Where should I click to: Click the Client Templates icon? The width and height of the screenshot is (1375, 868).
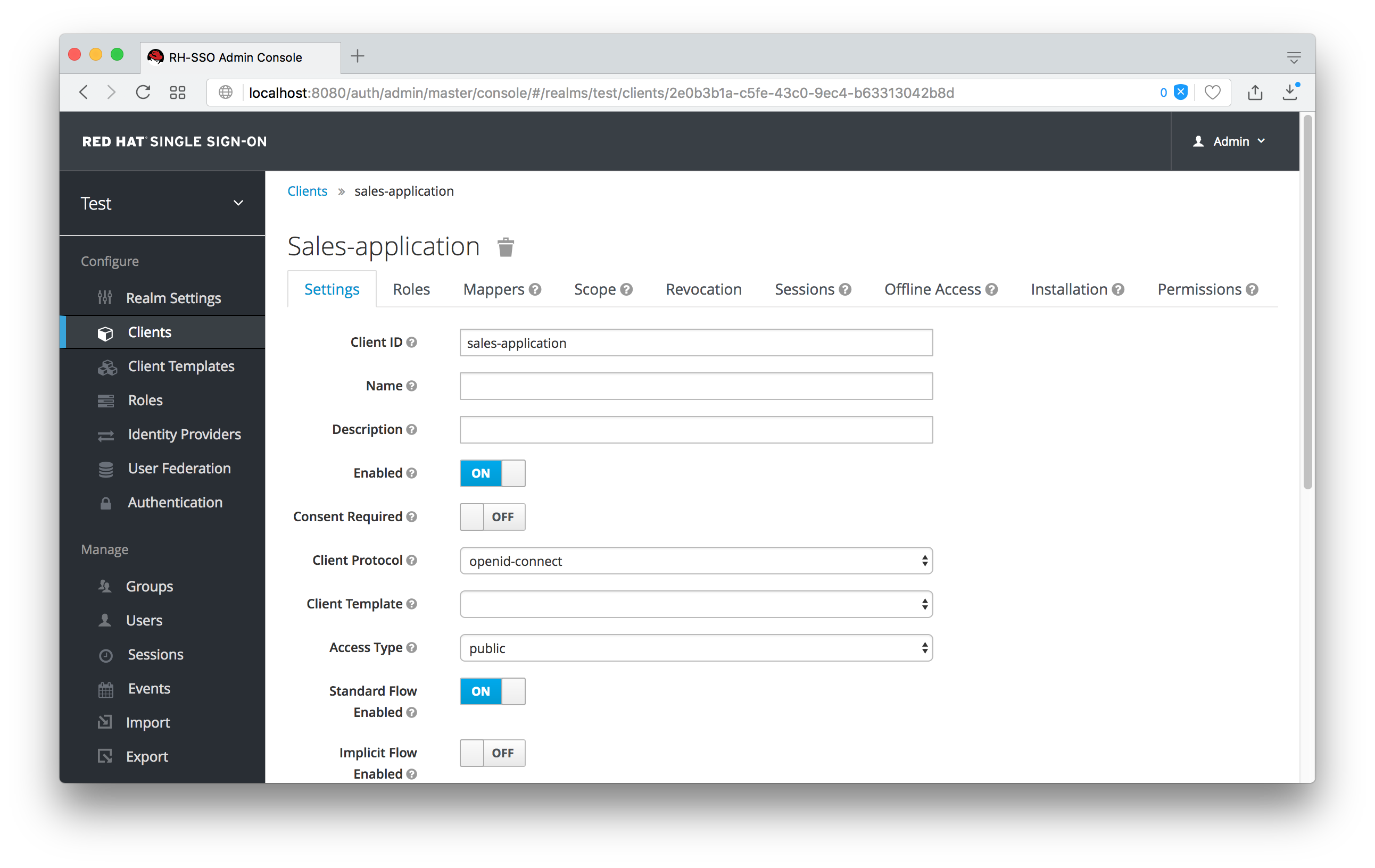[107, 366]
